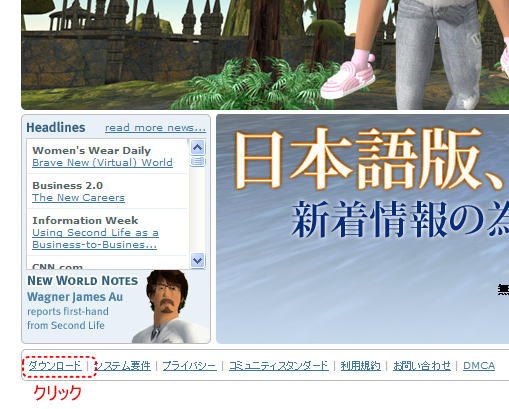Open the お問い合わせ footer link
The image size is (509, 409).
click(422, 366)
